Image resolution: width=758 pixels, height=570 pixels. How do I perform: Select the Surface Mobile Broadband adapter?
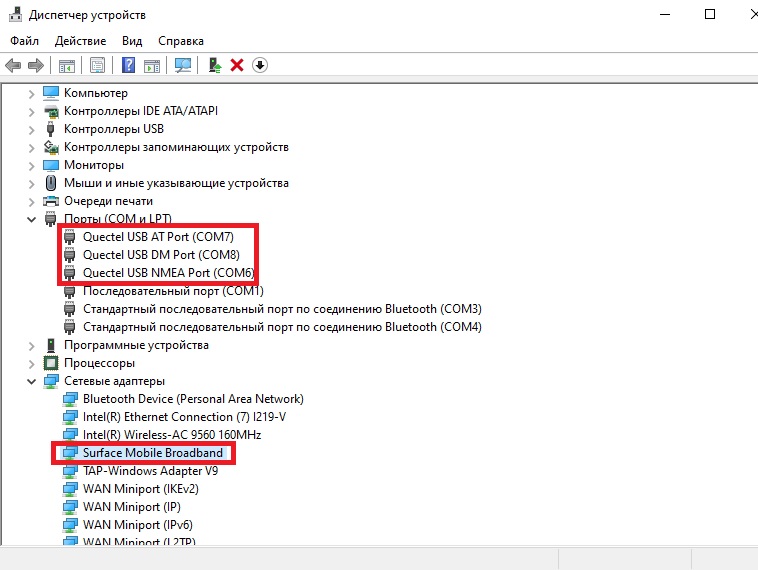(x=152, y=453)
